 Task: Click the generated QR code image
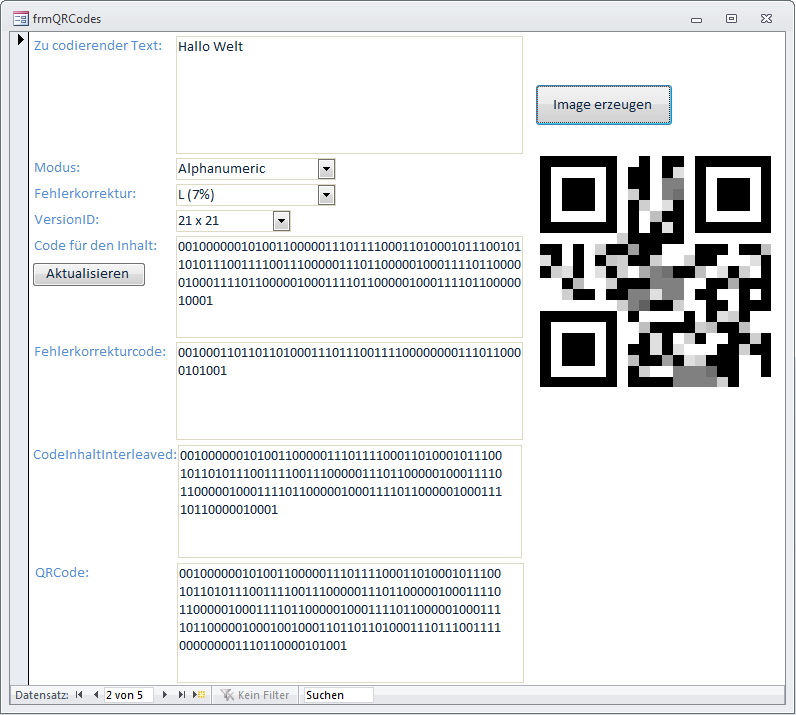[655, 272]
